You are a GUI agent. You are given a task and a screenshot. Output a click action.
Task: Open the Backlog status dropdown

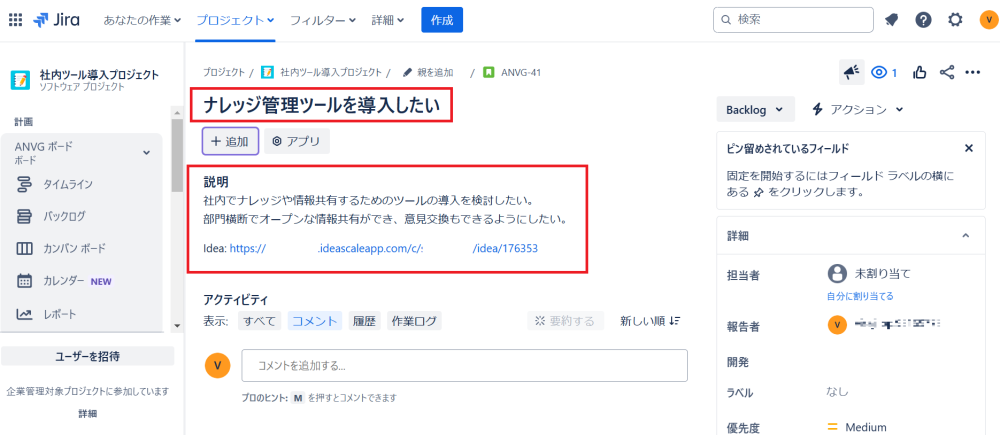[756, 109]
